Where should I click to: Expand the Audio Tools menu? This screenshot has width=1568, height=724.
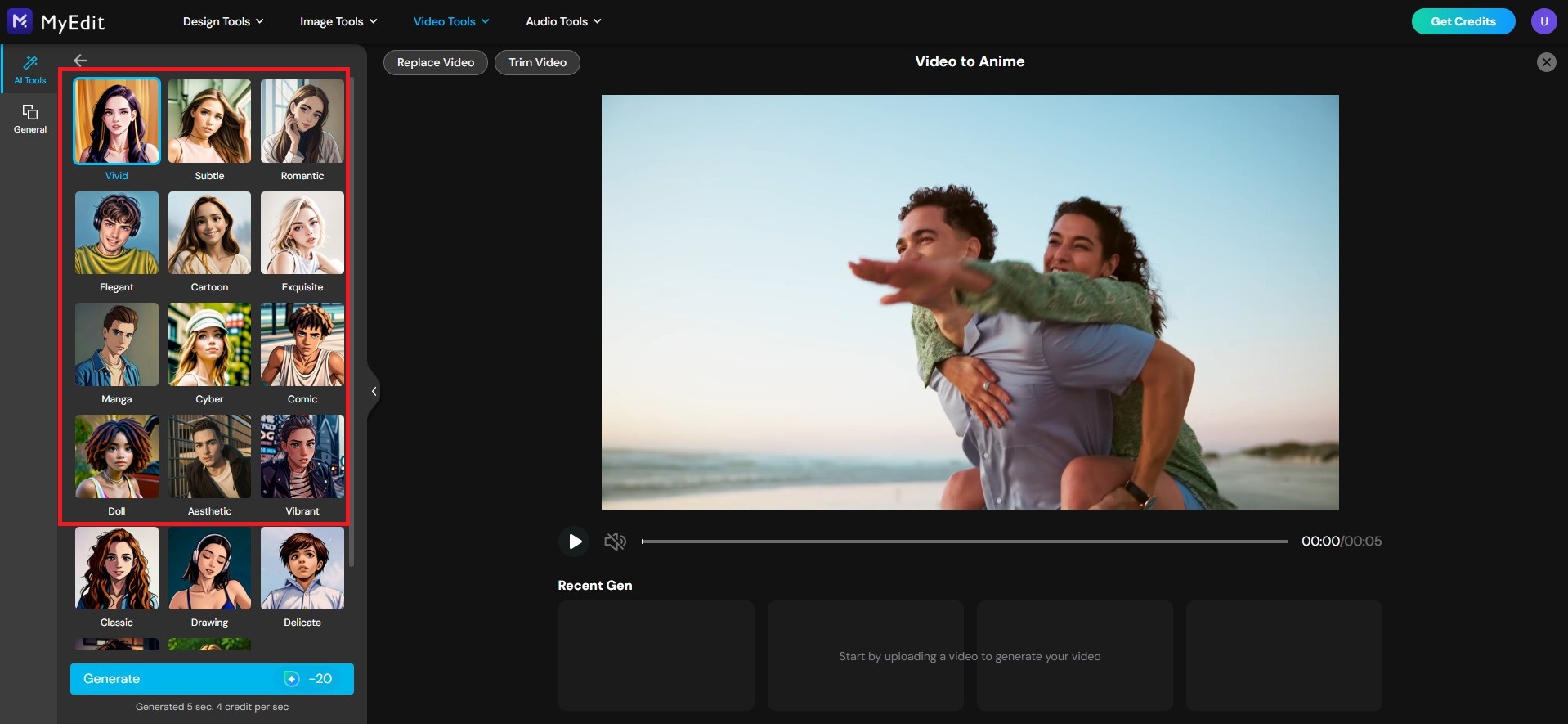[563, 21]
